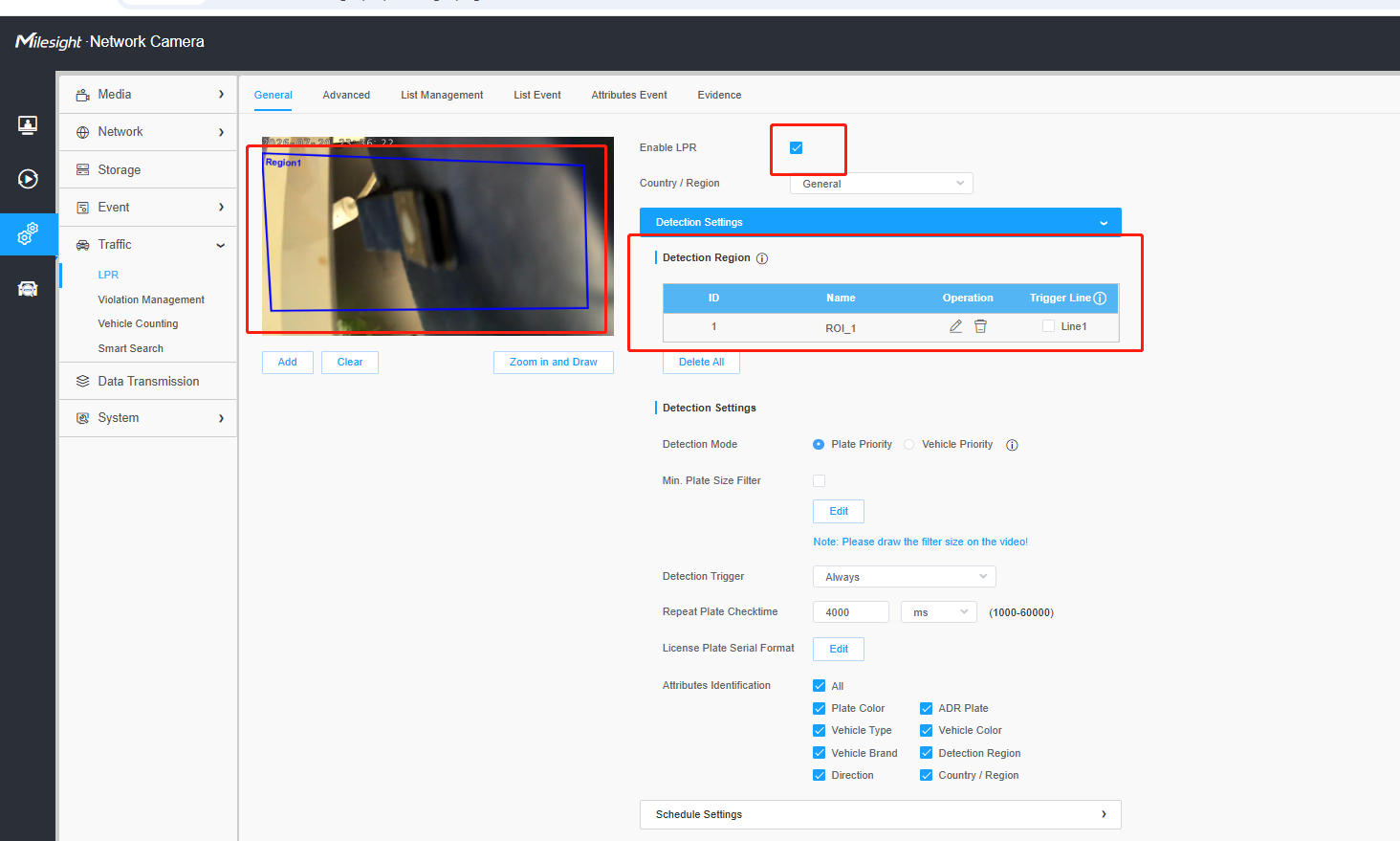The image size is (1400, 841).
Task: Show info for Detection Region heading
Action: (762, 258)
